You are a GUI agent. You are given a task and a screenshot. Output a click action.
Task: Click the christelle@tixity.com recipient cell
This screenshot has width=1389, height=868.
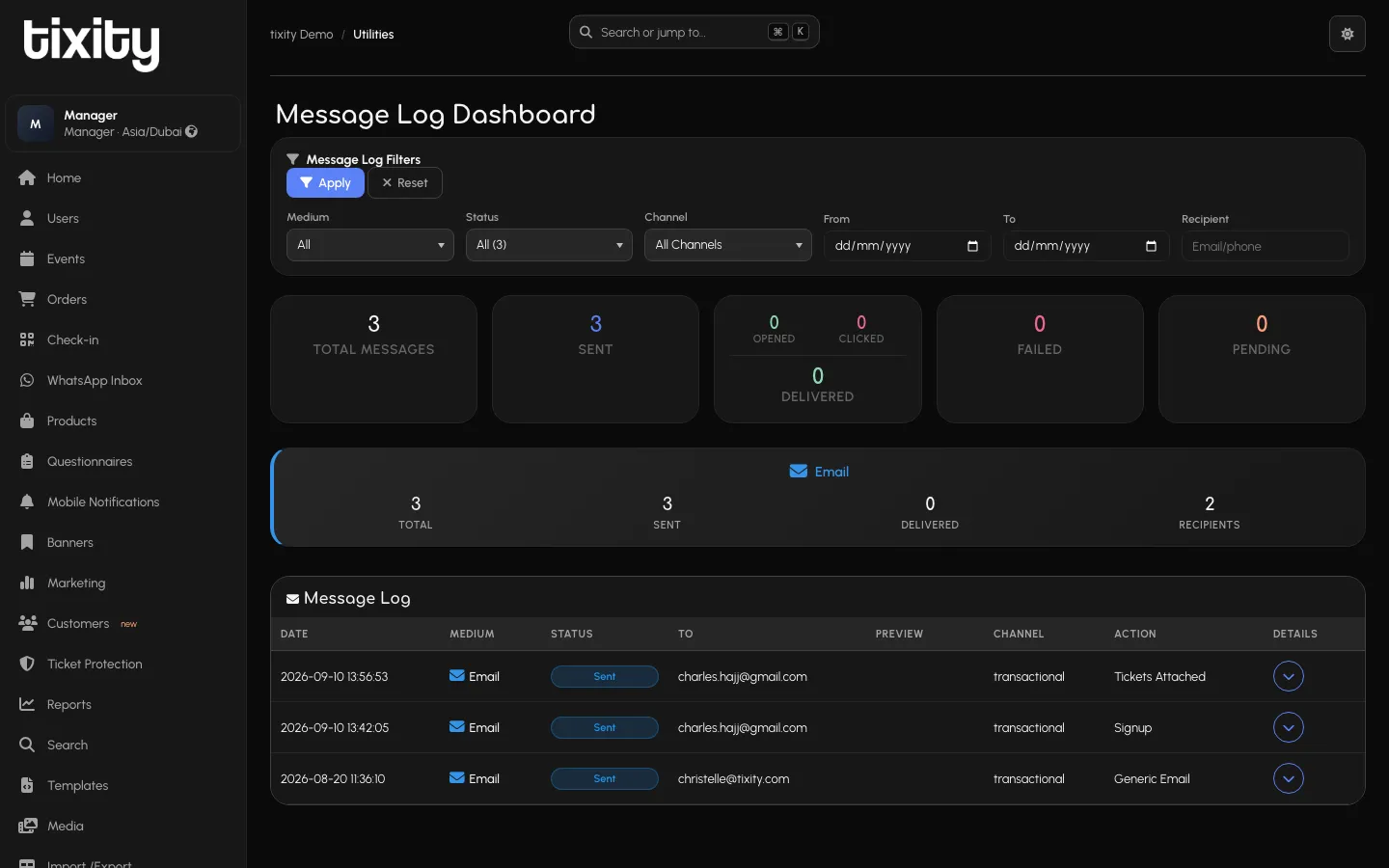coord(734,779)
